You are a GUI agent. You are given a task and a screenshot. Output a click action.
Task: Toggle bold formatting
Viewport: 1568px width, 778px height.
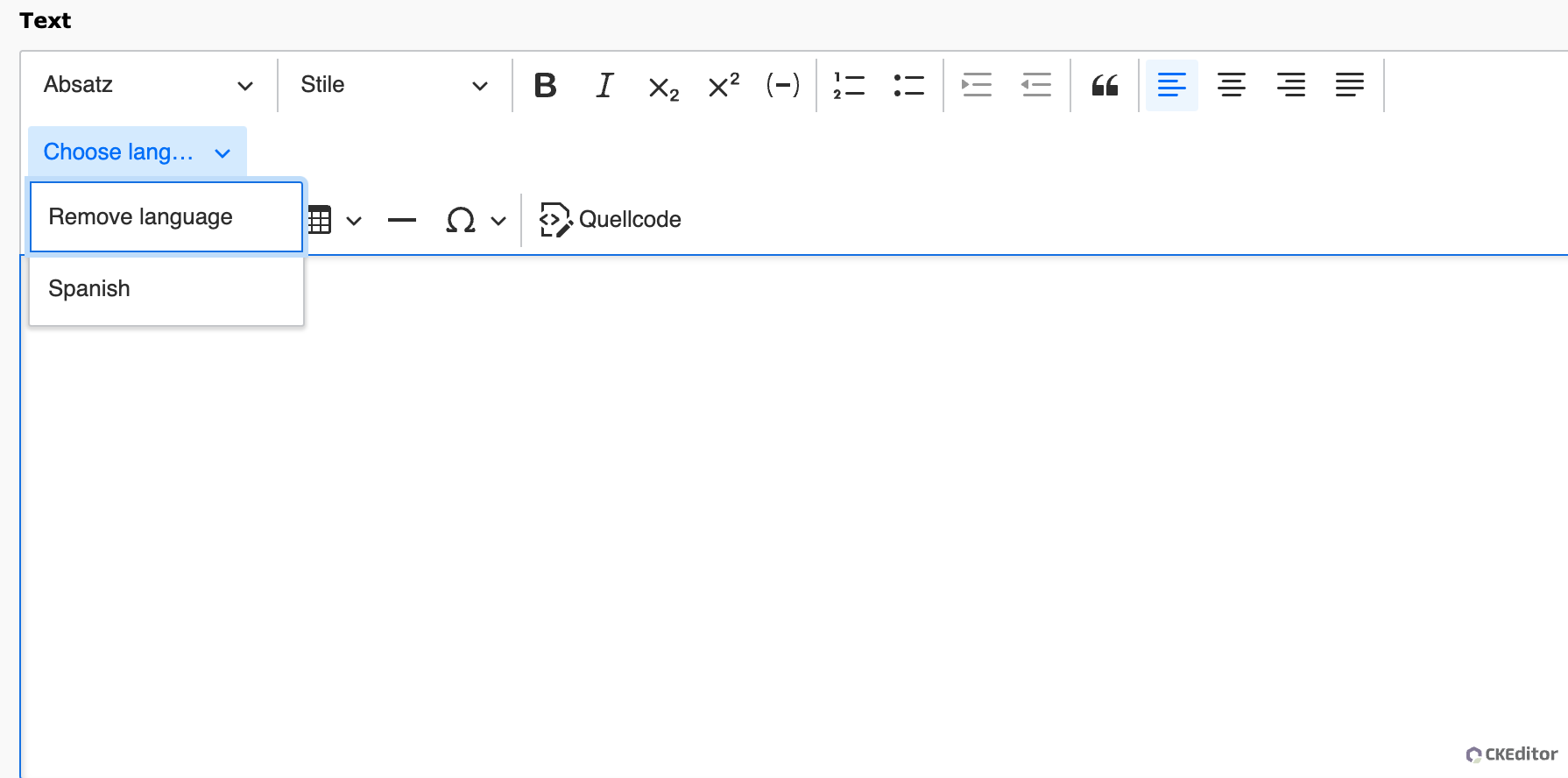[x=545, y=85]
